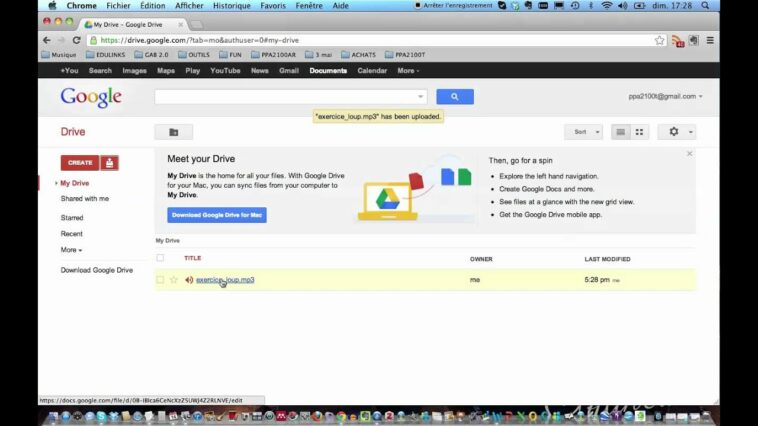758x426 pixels.
Task: Open the Finder icon in the Dock
Action: [x=53, y=416]
